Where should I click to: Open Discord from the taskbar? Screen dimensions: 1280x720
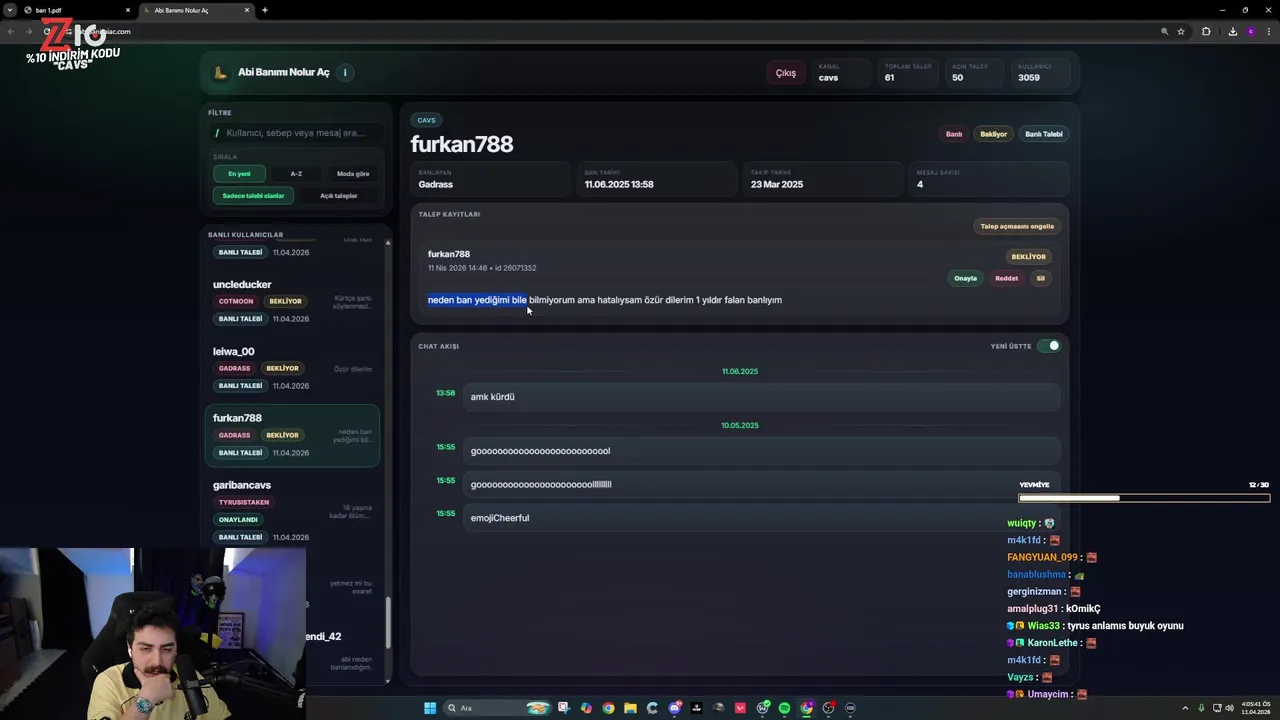pyautogui.click(x=675, y=708)
